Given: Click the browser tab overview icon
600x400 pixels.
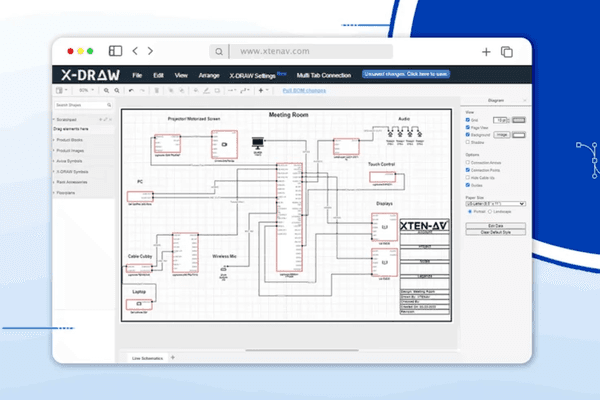Looking at the screenshot, I should [x=507, y=52].
